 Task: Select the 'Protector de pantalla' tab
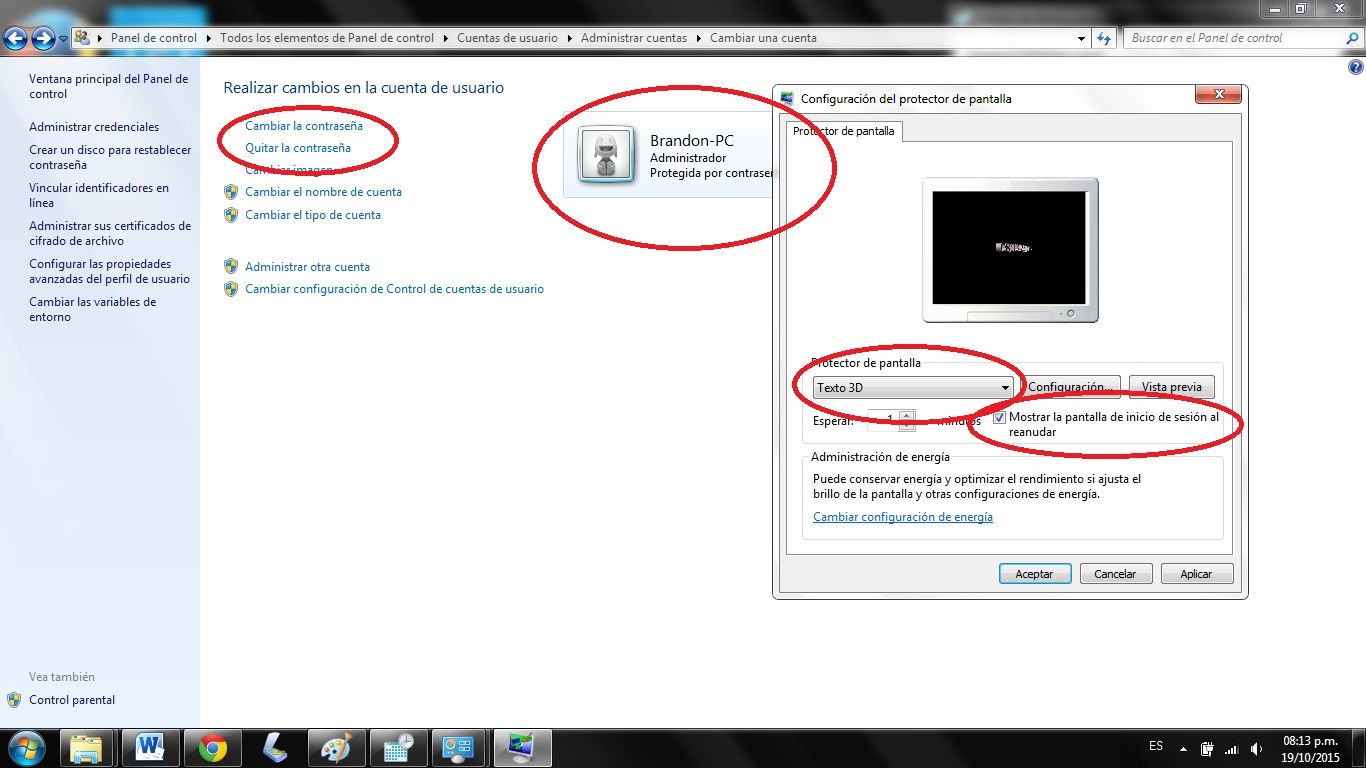tap(844, 131)
